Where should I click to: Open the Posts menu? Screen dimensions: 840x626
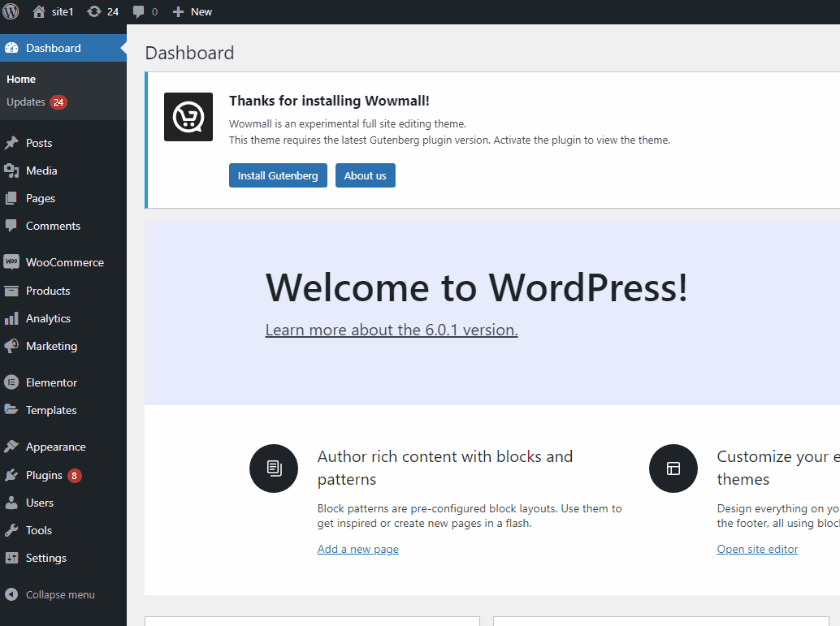click(x=39, y=143)
